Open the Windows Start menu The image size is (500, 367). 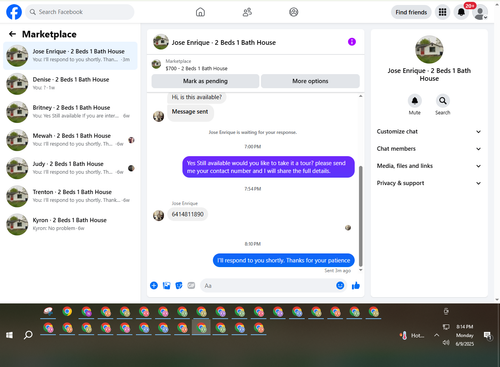tap(9, 335)
